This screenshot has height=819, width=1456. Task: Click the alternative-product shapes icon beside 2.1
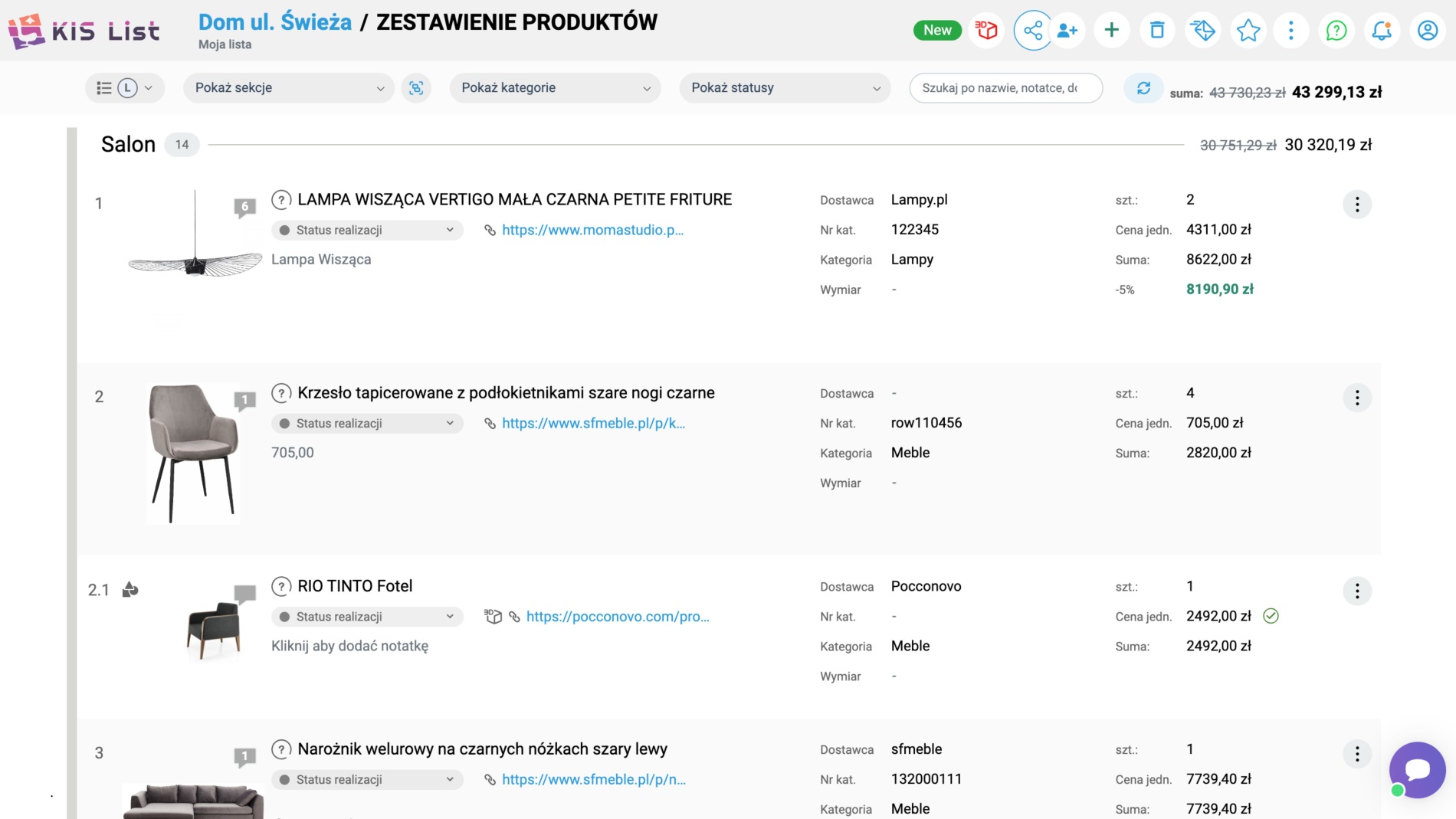[130, 589]
